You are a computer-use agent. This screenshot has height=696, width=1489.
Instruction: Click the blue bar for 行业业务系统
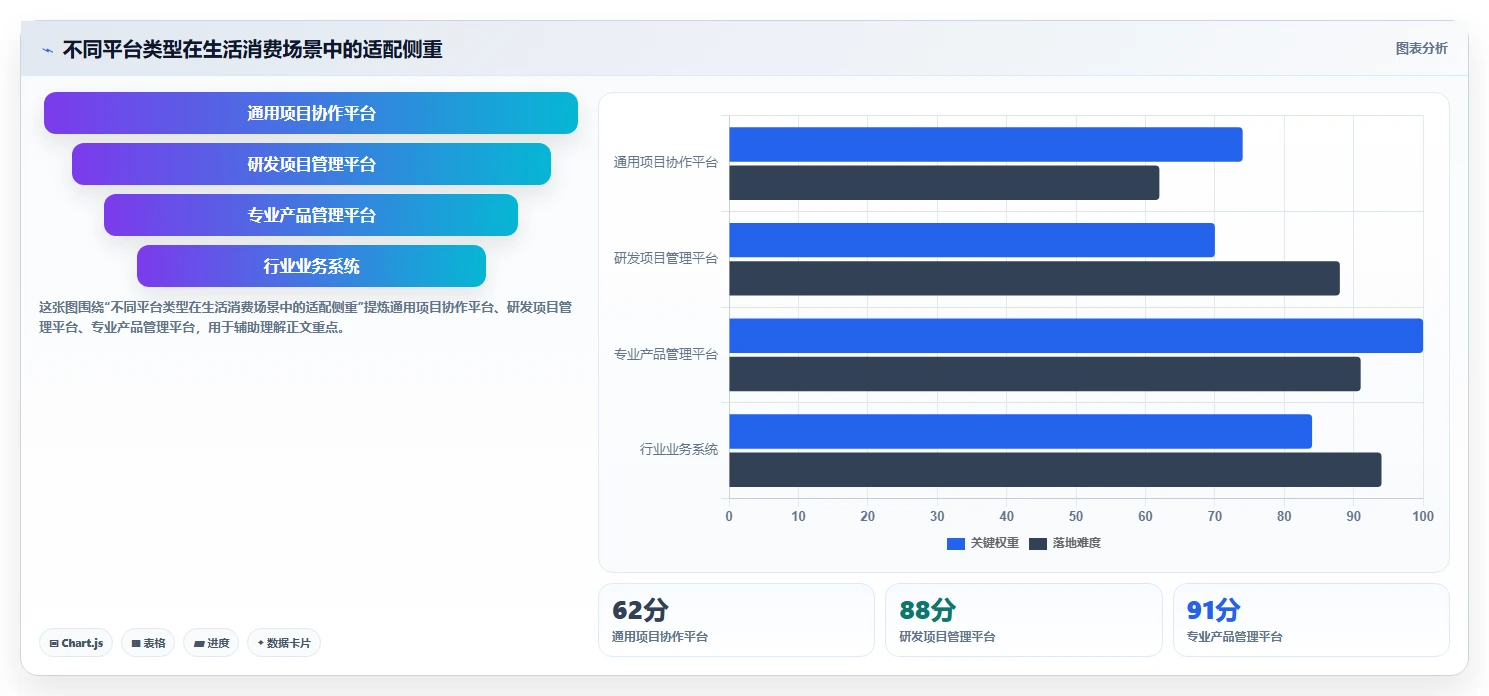pos(1020,431)
